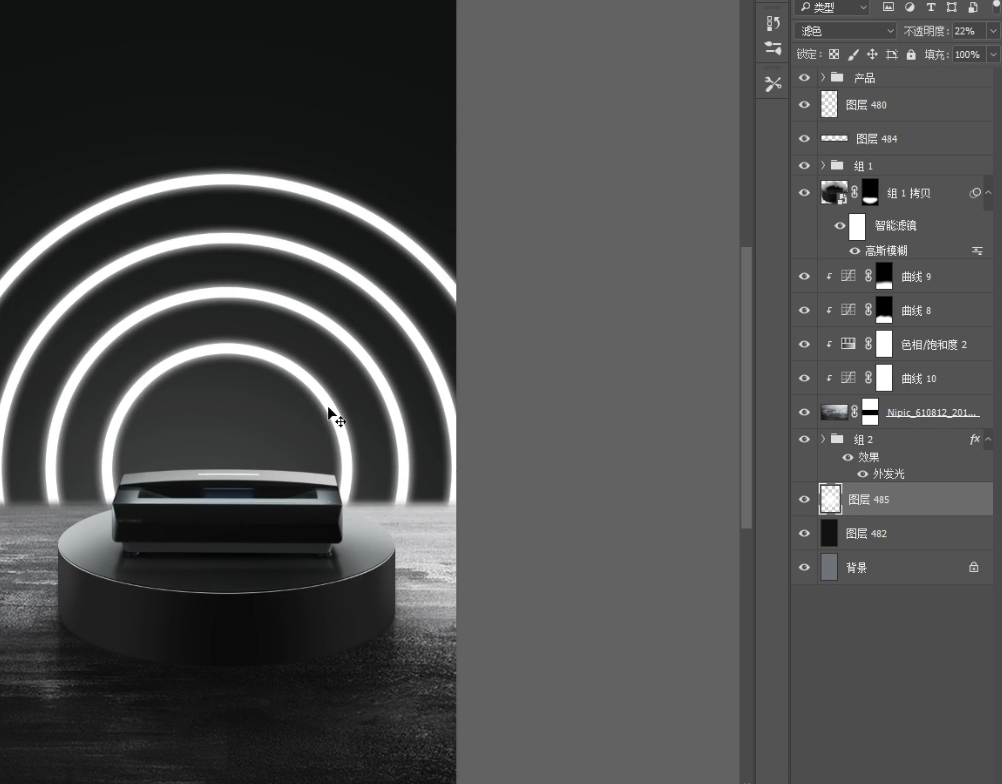Click curves adjustment icon on 曲线 10
The height and width of the screenshot is (784, 1002).
(848, 378)
